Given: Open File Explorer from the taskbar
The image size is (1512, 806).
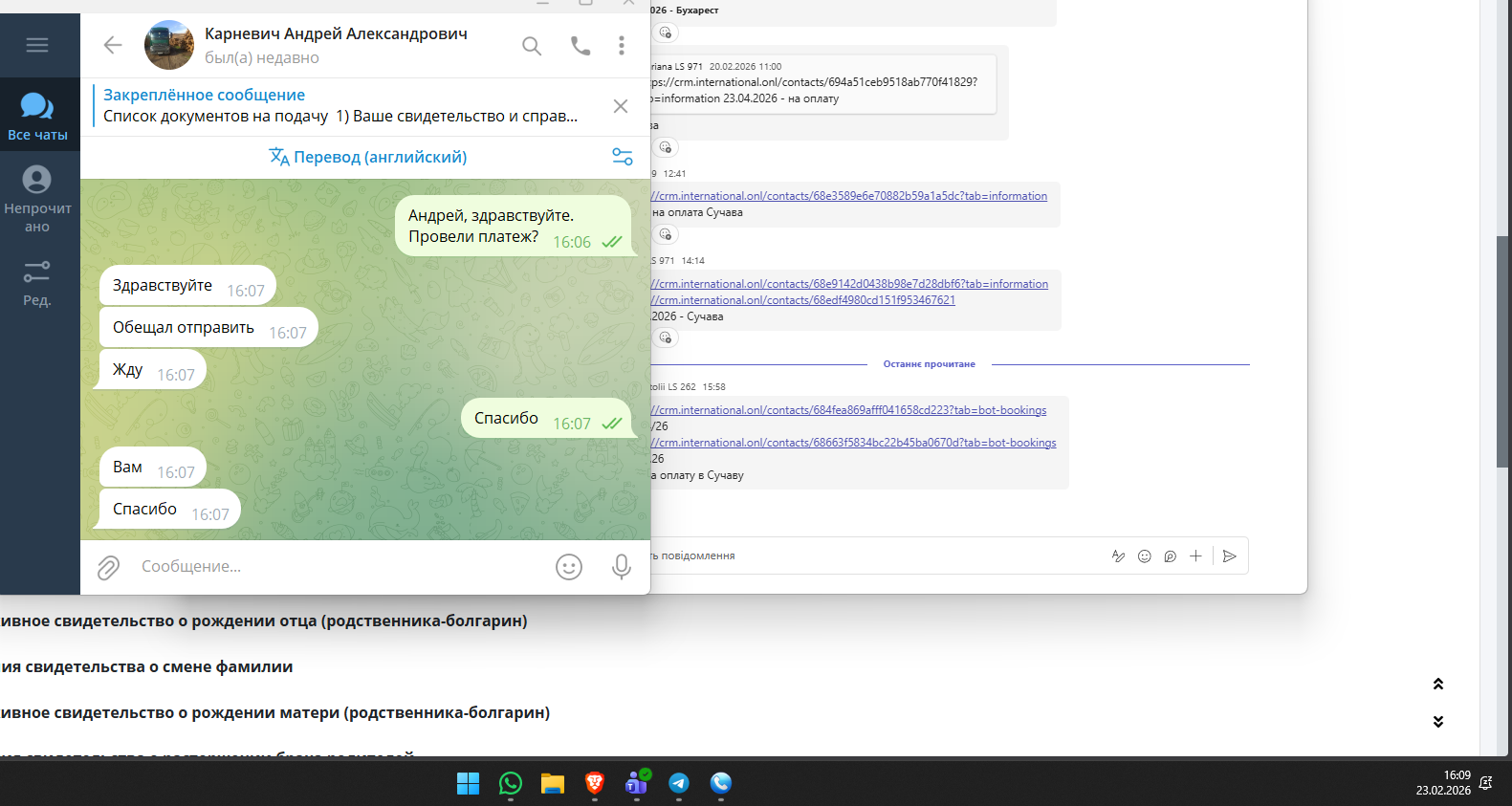Looking at the screenshot, I should [x=553, y=784].
